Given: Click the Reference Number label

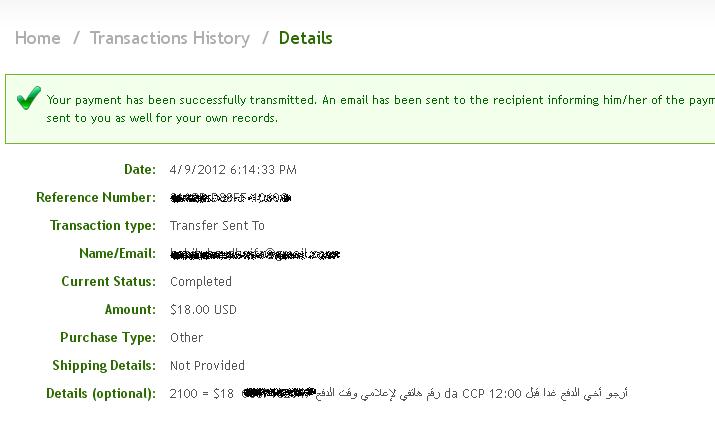Looking at the screenshot, I should [x=96, y=197].
